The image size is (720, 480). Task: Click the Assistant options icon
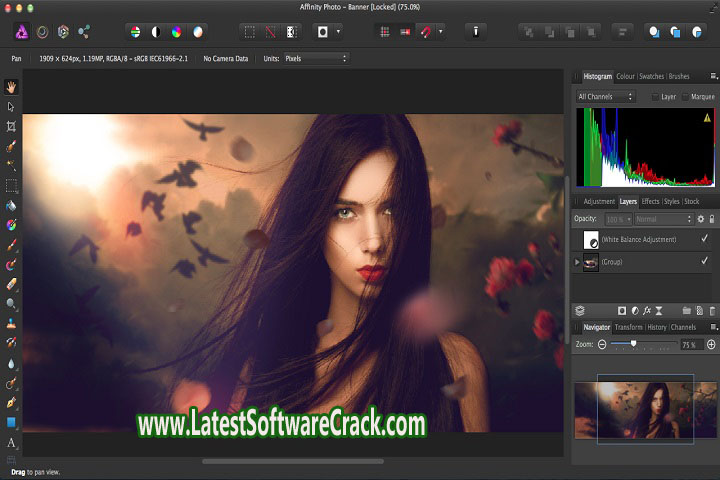(x=476, y=32)
